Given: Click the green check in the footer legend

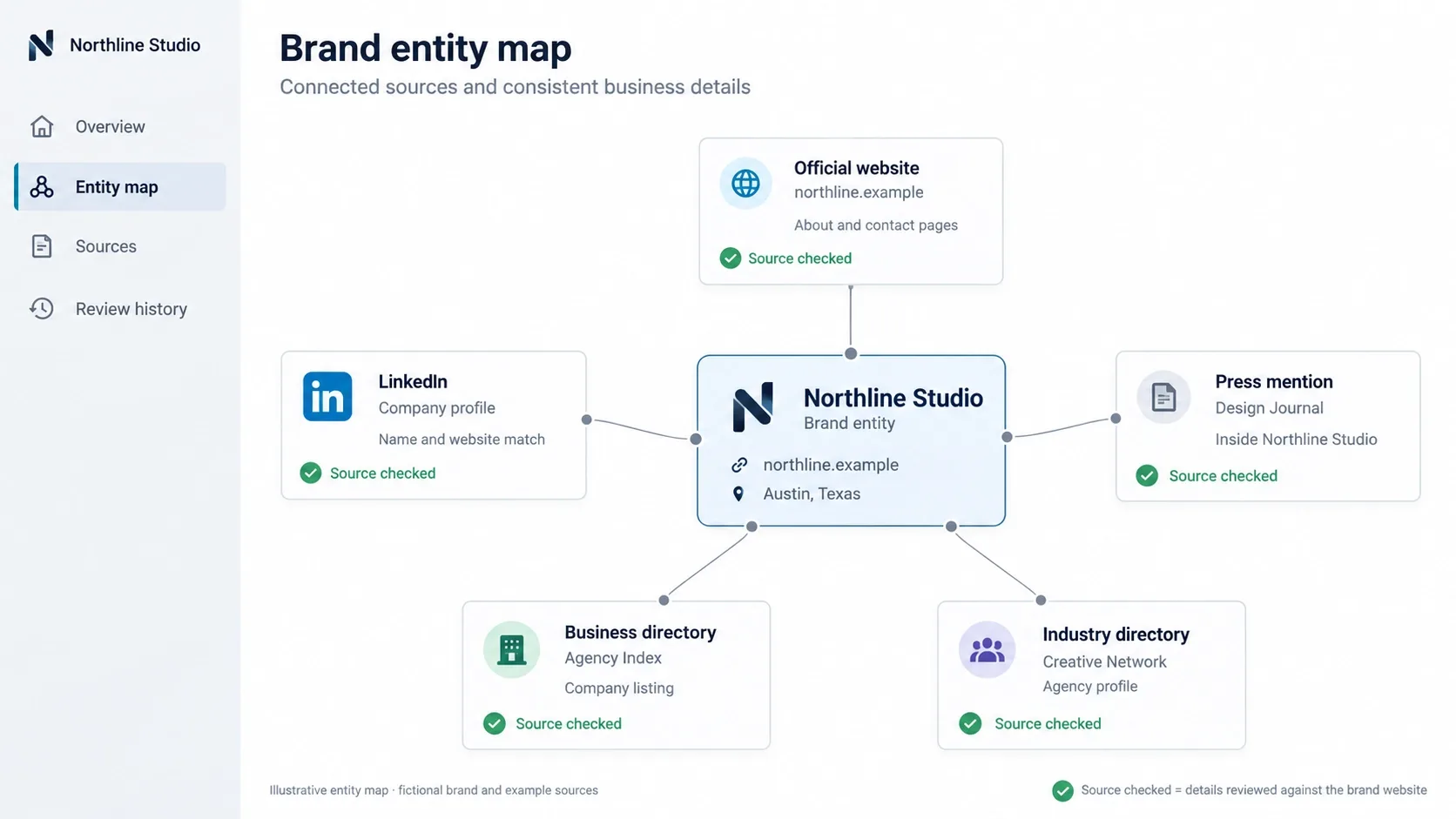Looking at the screenshot, I should click(x=1062, y=790).
